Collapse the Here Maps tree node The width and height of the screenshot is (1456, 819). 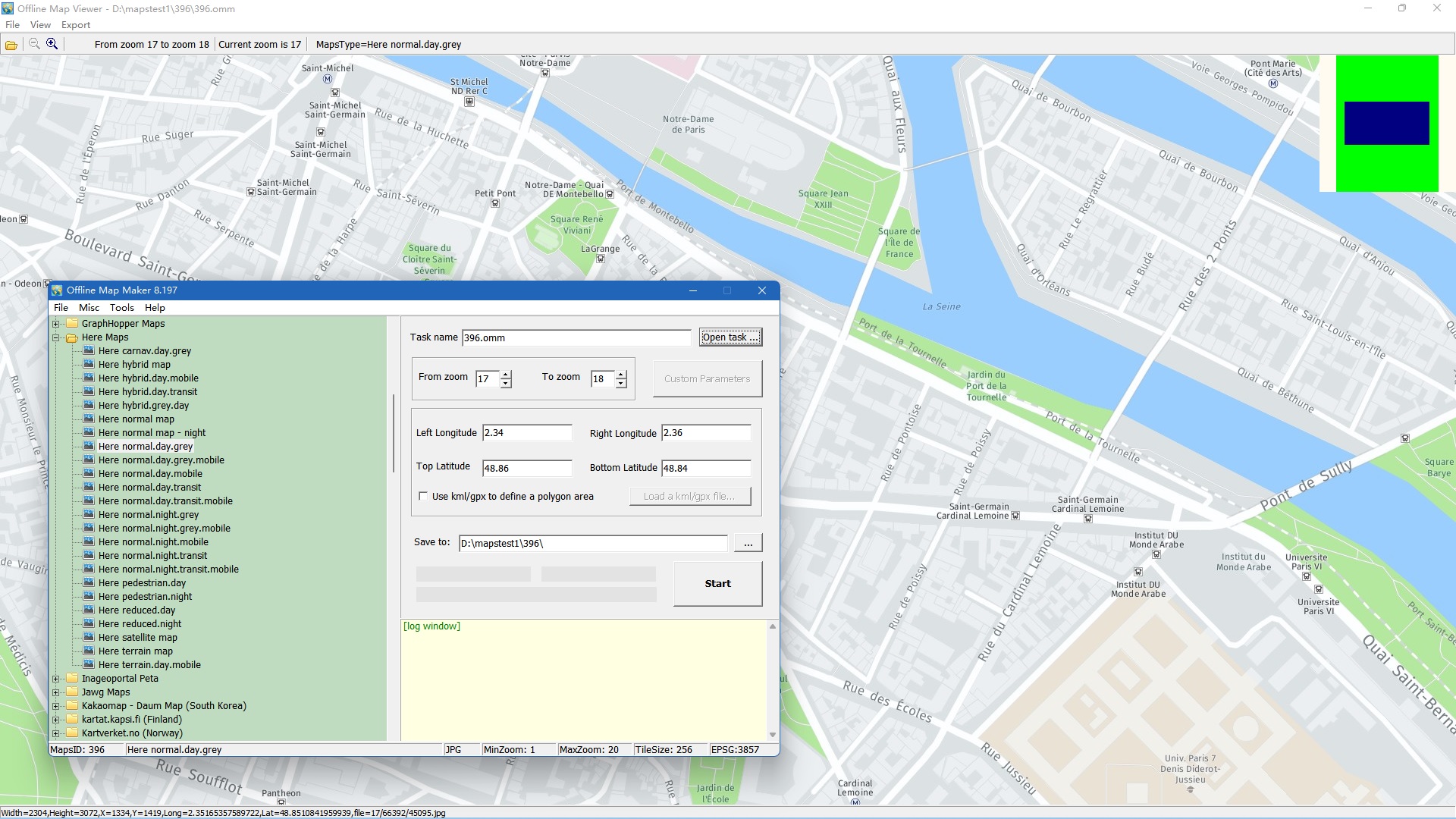click(55, 337)
